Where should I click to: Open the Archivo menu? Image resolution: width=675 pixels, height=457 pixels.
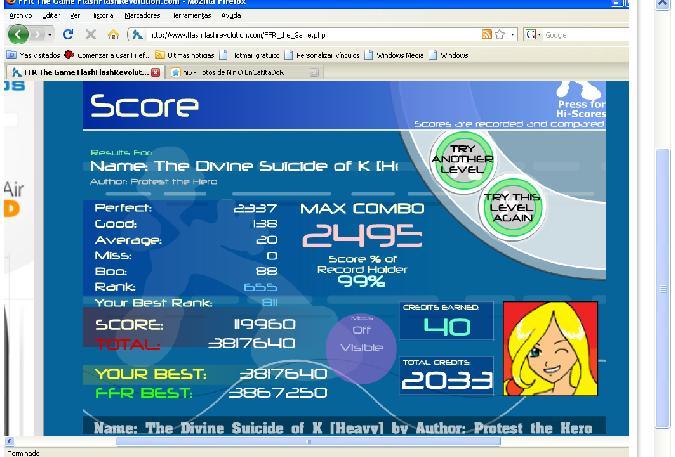click(20, 16)
